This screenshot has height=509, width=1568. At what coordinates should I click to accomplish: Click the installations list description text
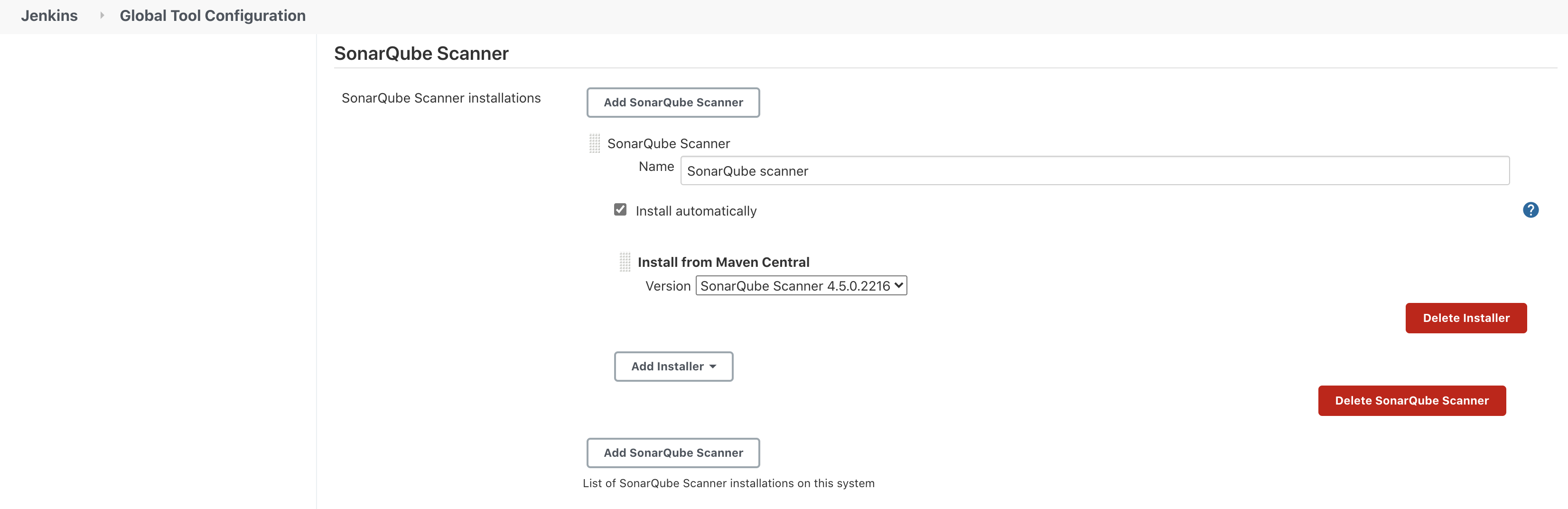point(728,483)
